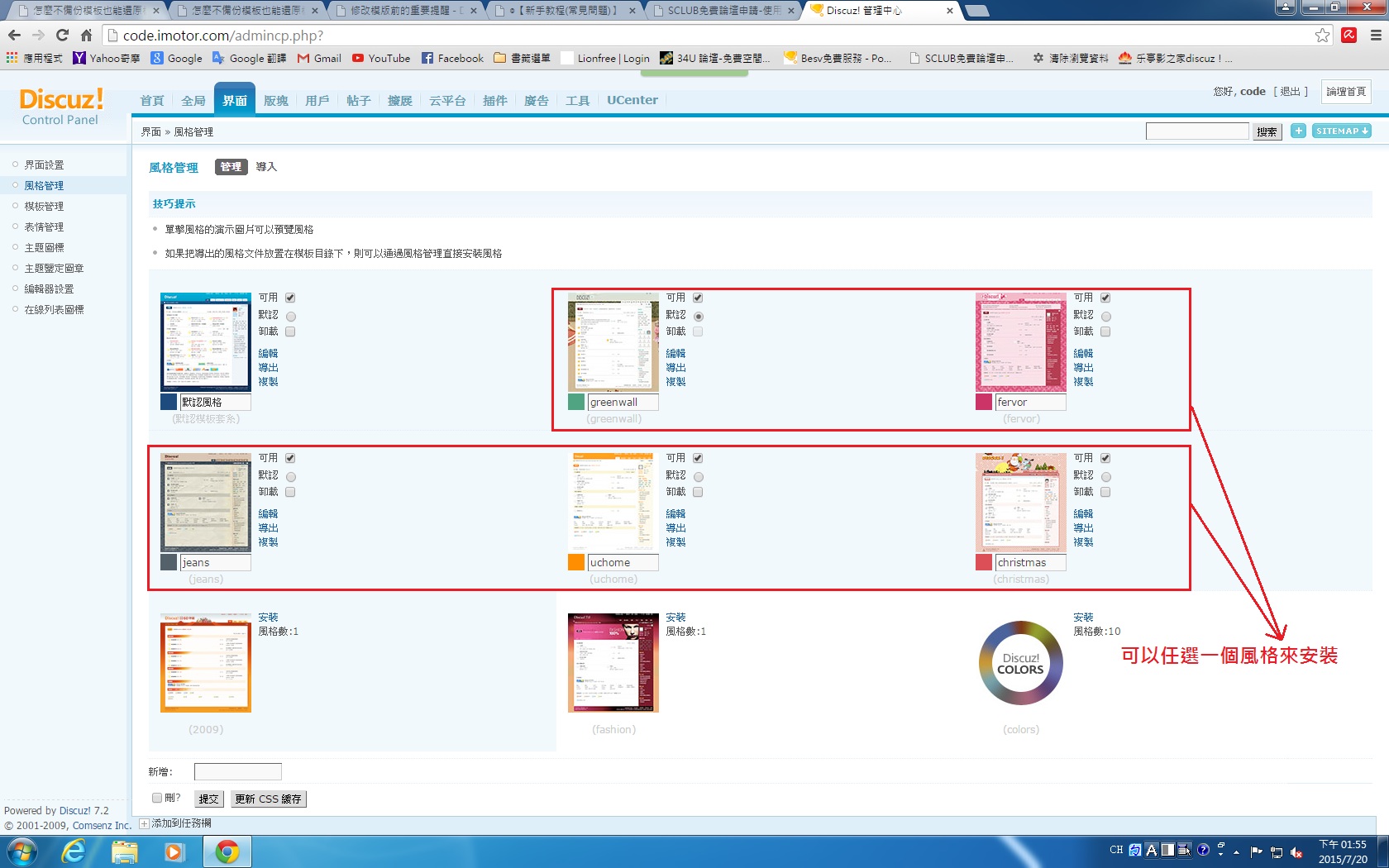Screen dimensions: 1389x868
Task: Click the 提交 submit button
Action: pyautogui.click(x=208, y=799)
